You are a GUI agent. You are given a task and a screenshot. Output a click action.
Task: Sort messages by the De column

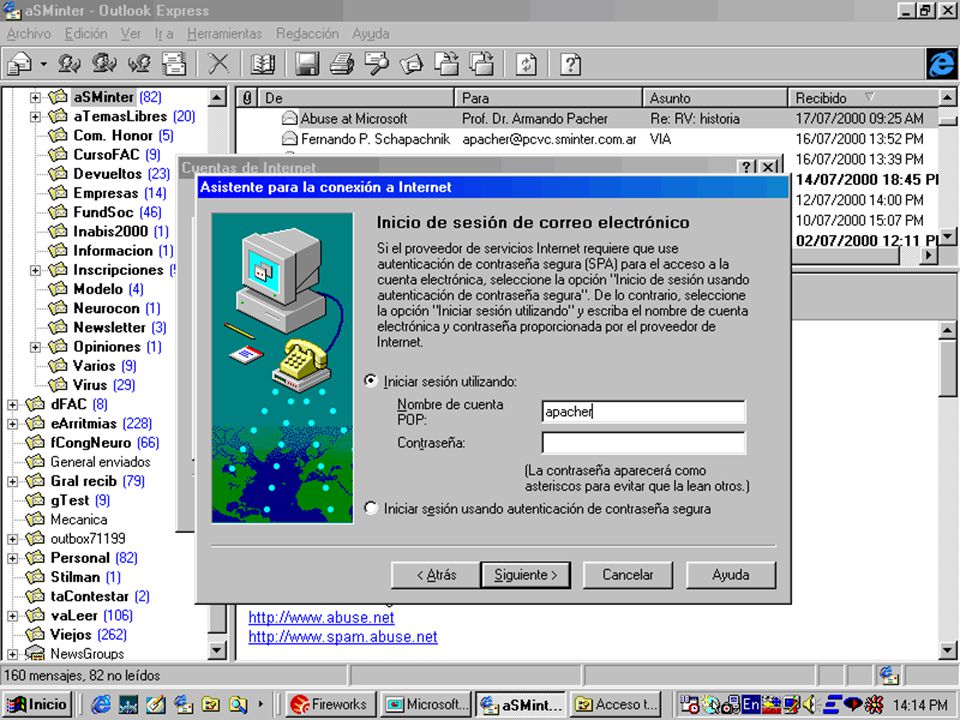(356, 98)
